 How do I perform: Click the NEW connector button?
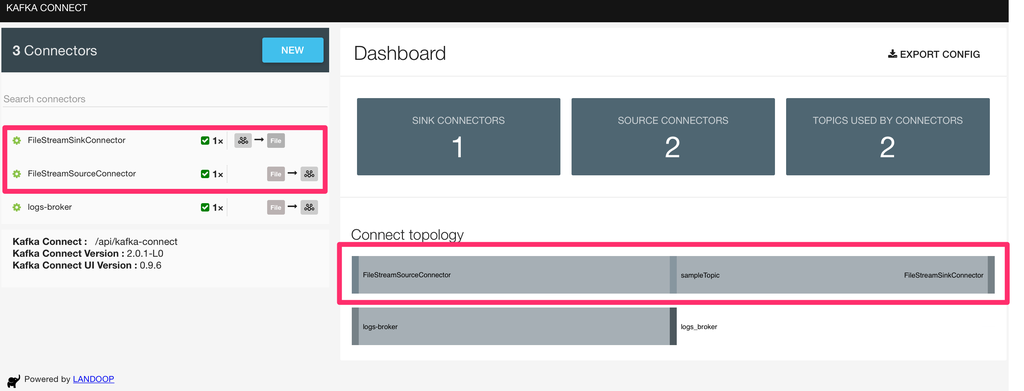click(293, 50)
